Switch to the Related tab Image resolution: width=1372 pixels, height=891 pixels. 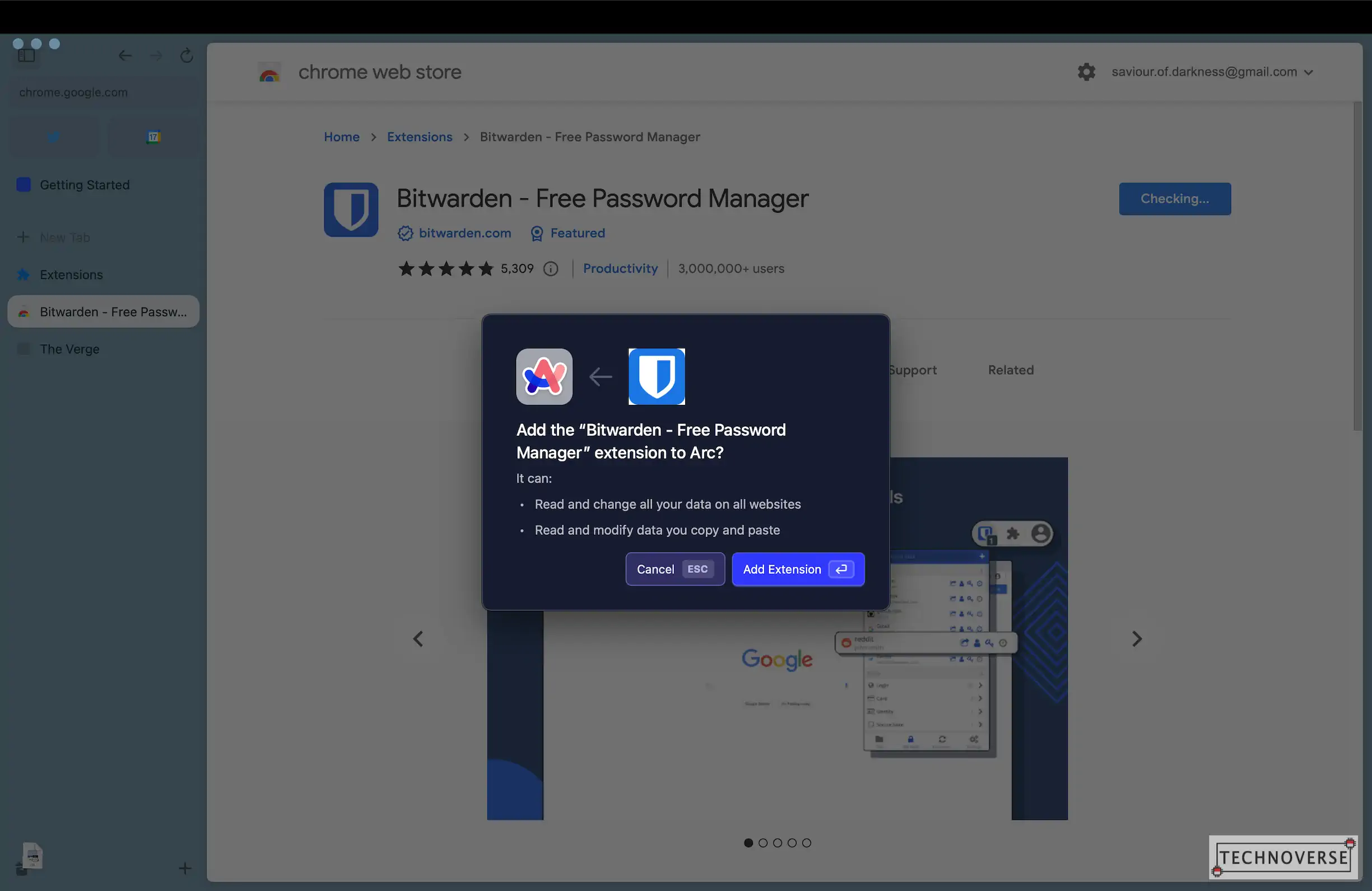[x=1011, y=370]
